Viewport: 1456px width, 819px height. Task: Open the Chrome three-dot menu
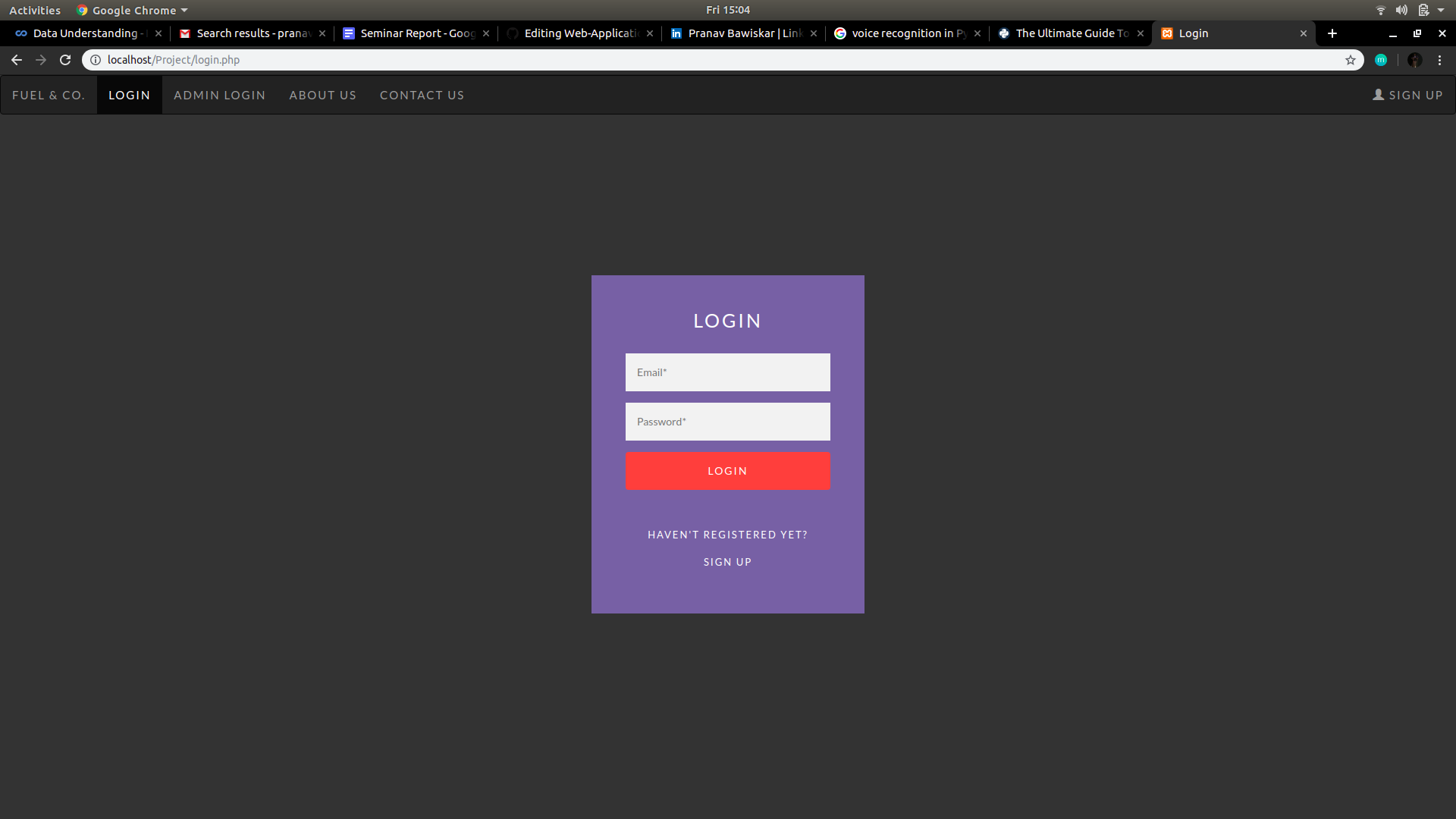click(x=1439, y=60)
